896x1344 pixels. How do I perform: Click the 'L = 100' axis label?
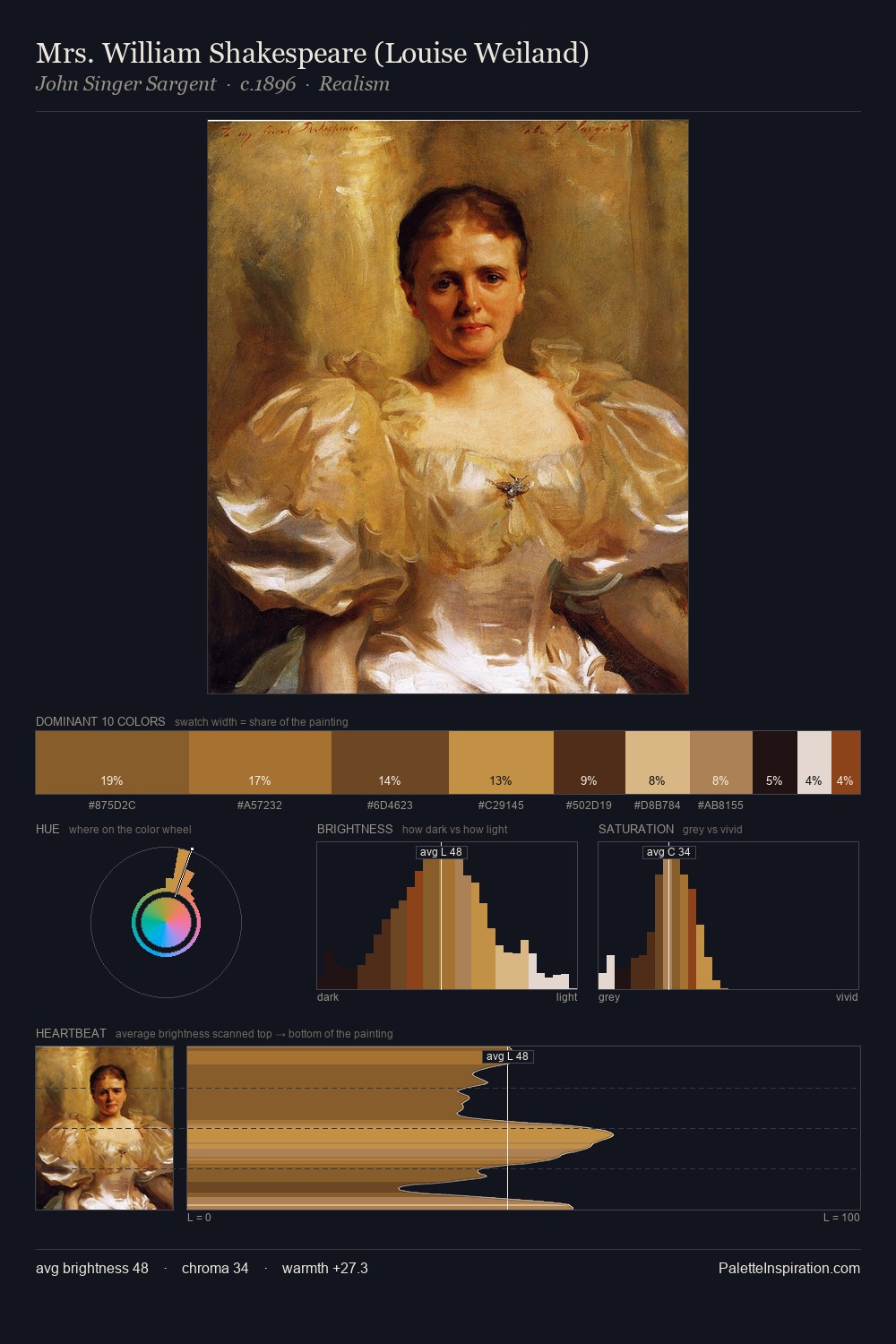click(x=841, y=1218)
